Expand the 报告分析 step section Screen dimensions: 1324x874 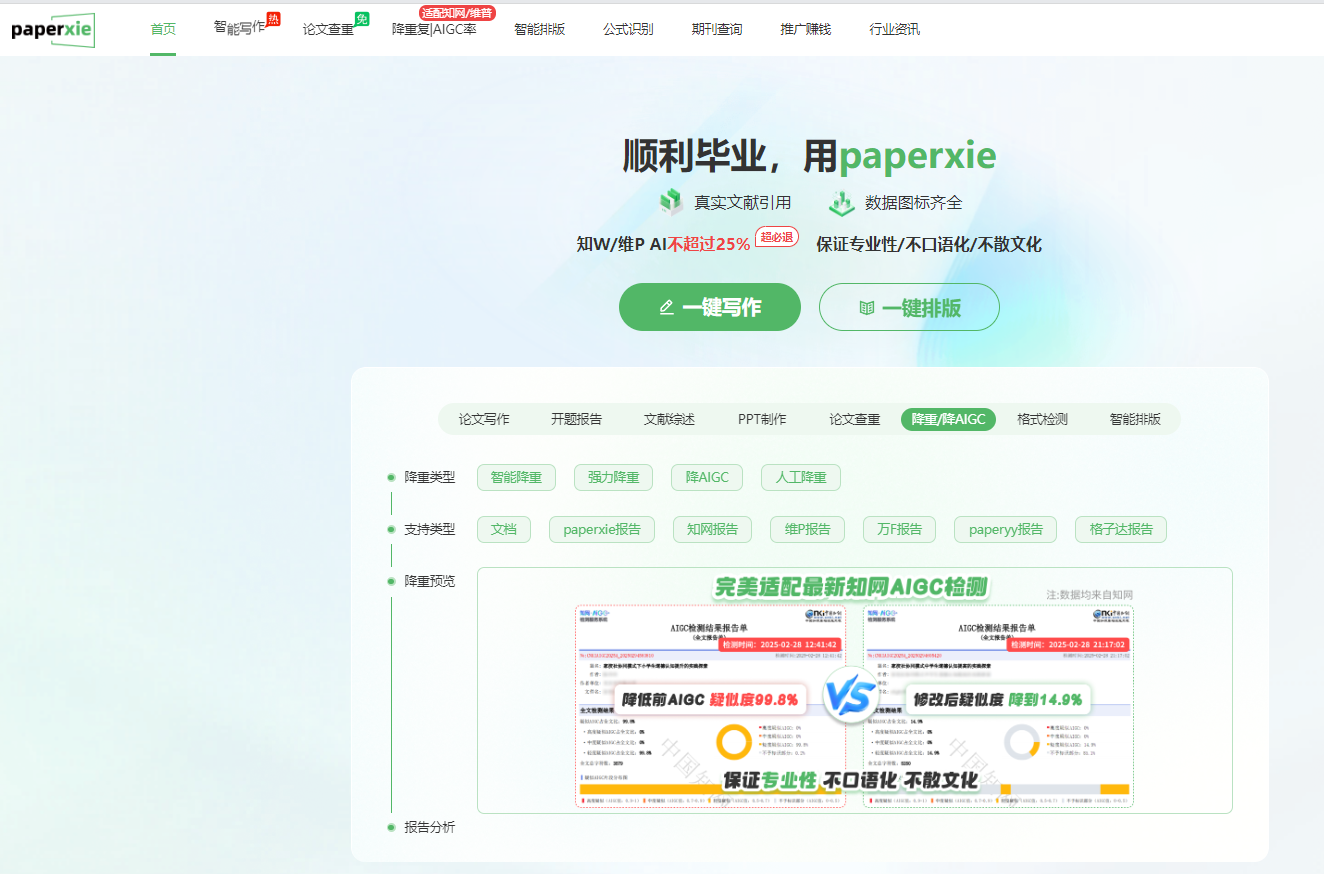click(x=429, y=827)
